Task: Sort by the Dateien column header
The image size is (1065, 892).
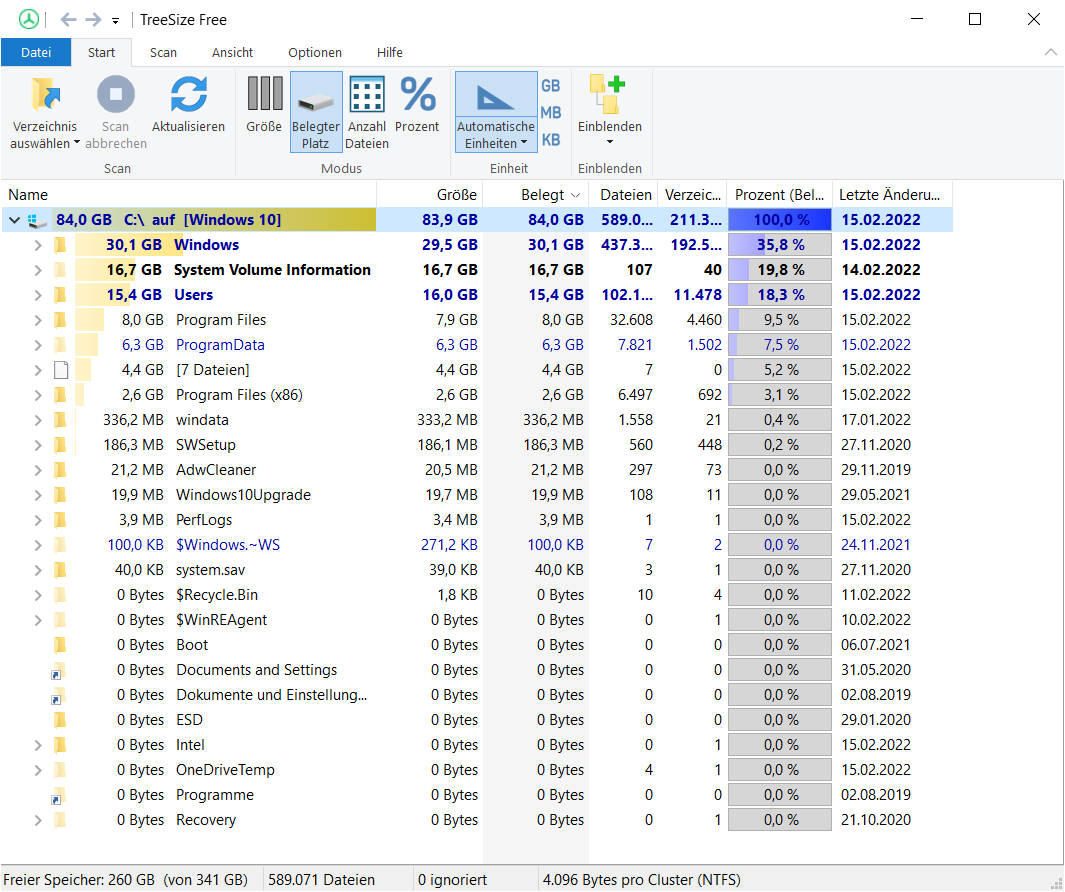Action: 624,195
